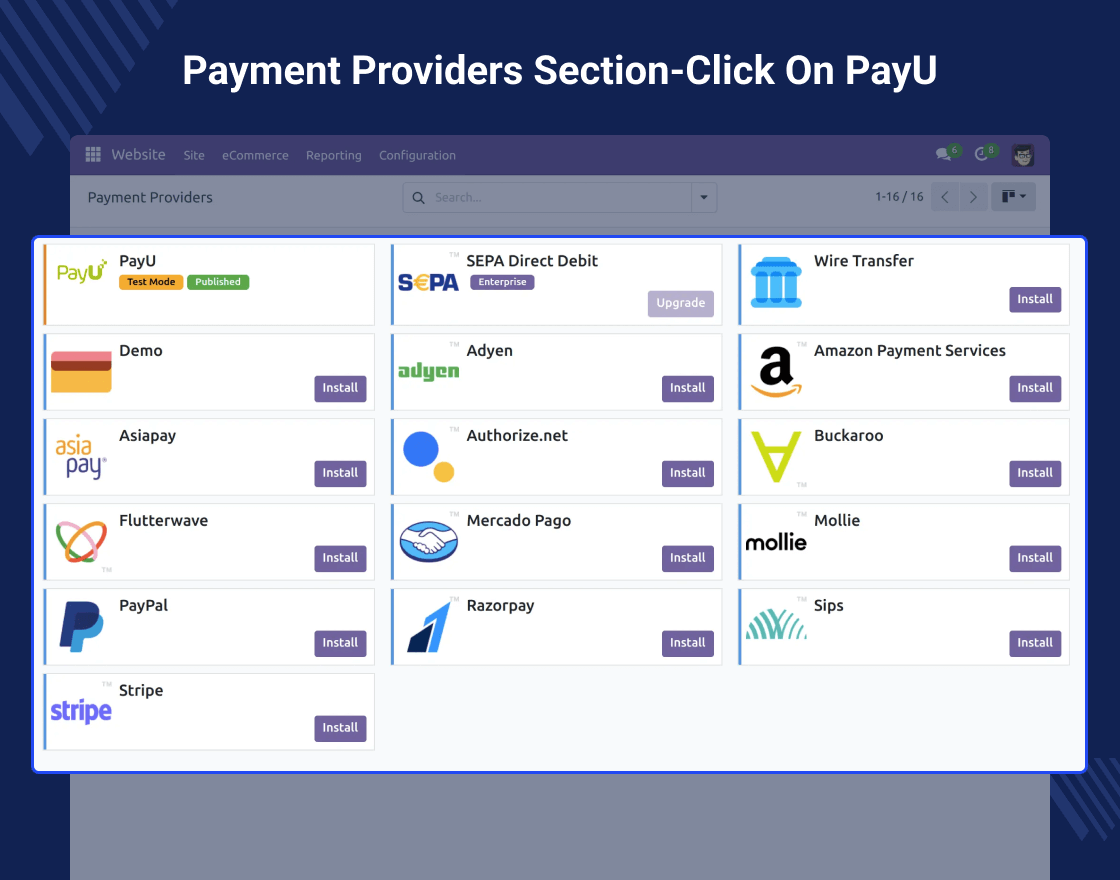Click the SEPA logo
This screenshot has height=880, width=1120.
tap(428, 283)
